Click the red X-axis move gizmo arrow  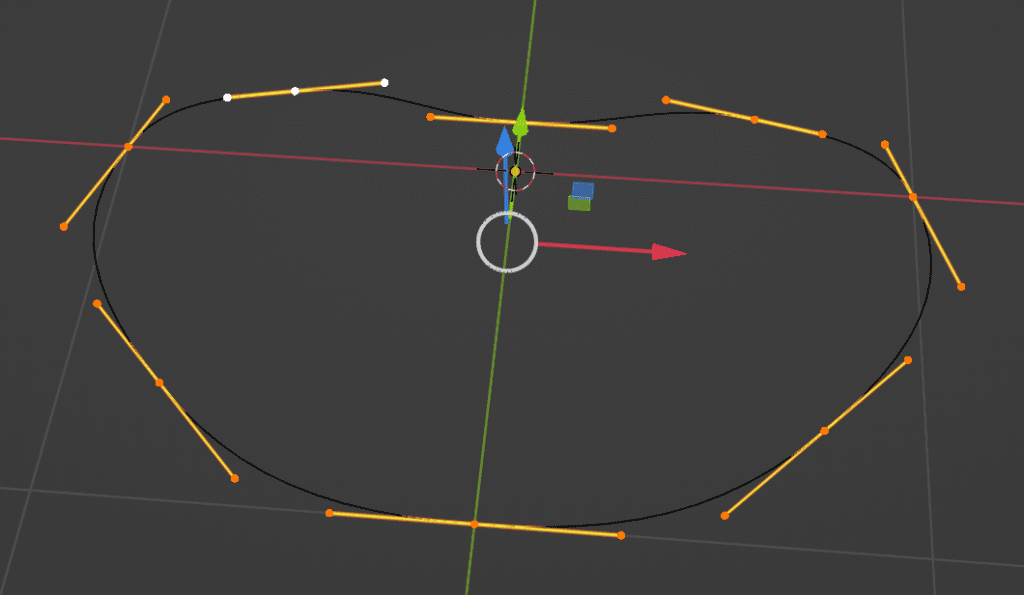[x=669, y=252]
